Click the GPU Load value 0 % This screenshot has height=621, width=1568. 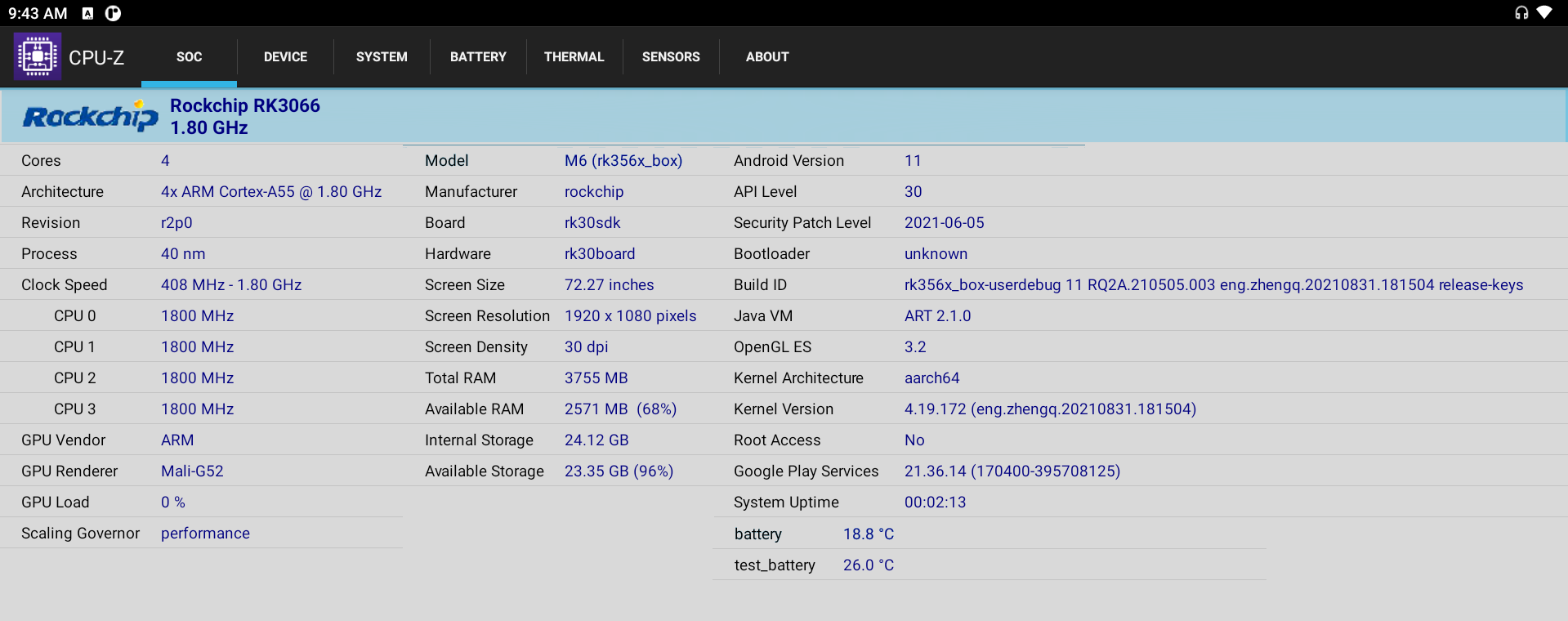coord(173,503)
